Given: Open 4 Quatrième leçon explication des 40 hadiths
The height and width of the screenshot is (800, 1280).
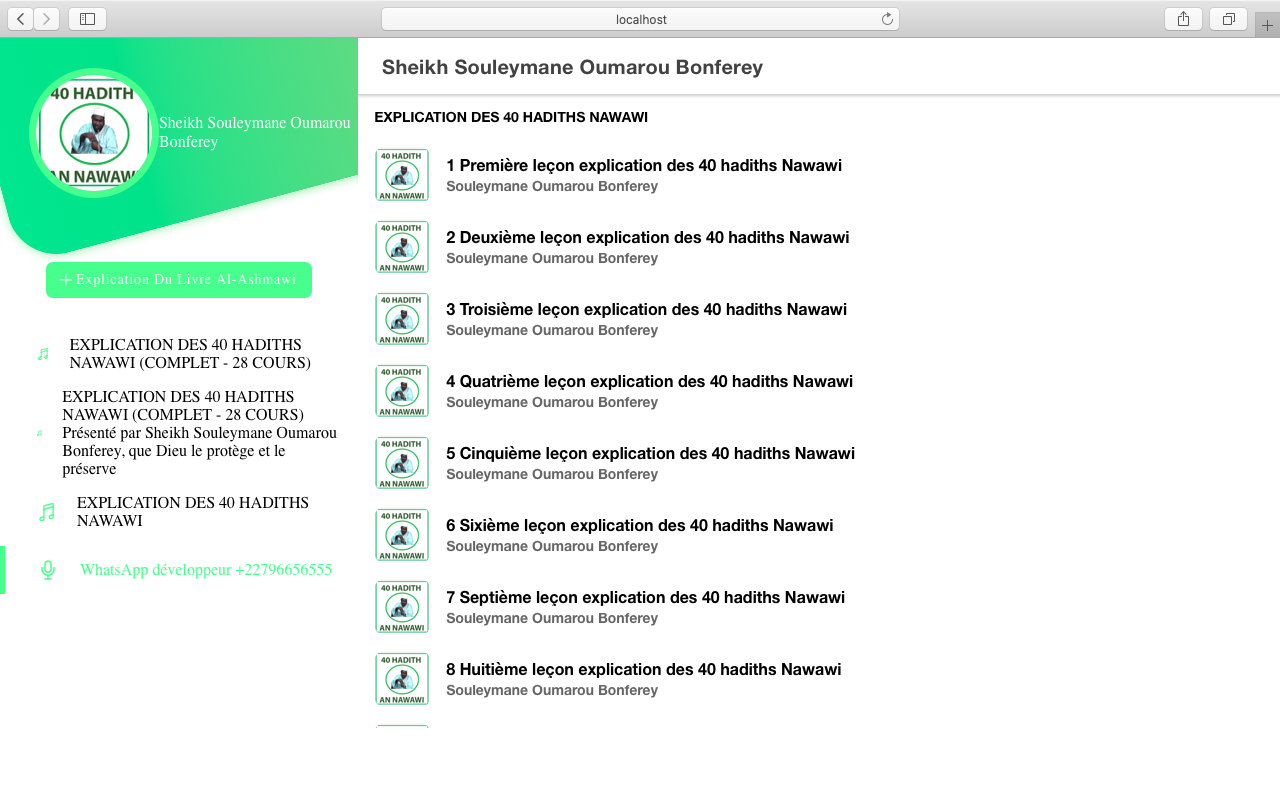Looking at the screenshot, I should [x=649, y=382].
